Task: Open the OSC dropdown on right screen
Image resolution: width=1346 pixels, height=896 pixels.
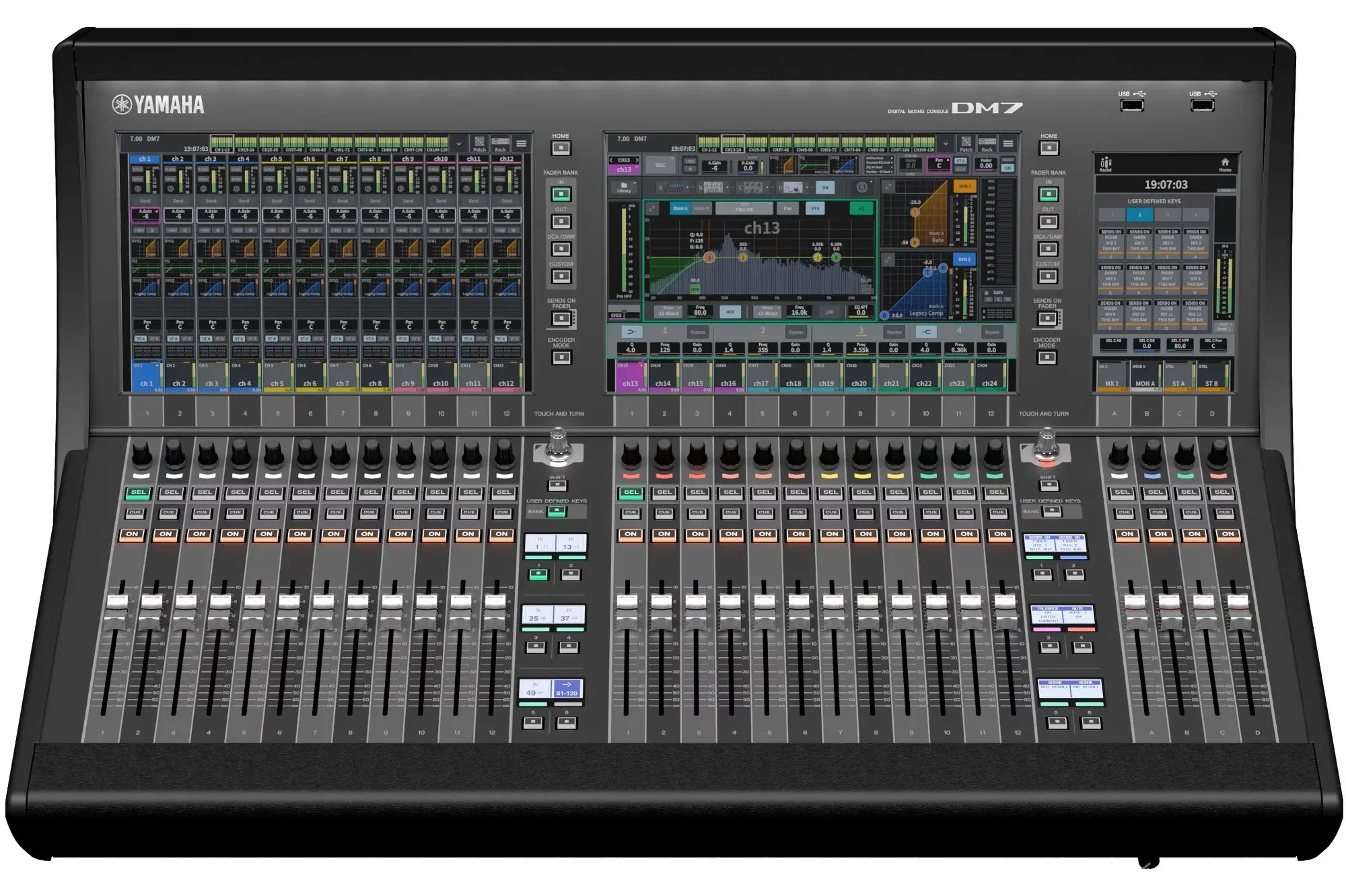Action: 660,165
